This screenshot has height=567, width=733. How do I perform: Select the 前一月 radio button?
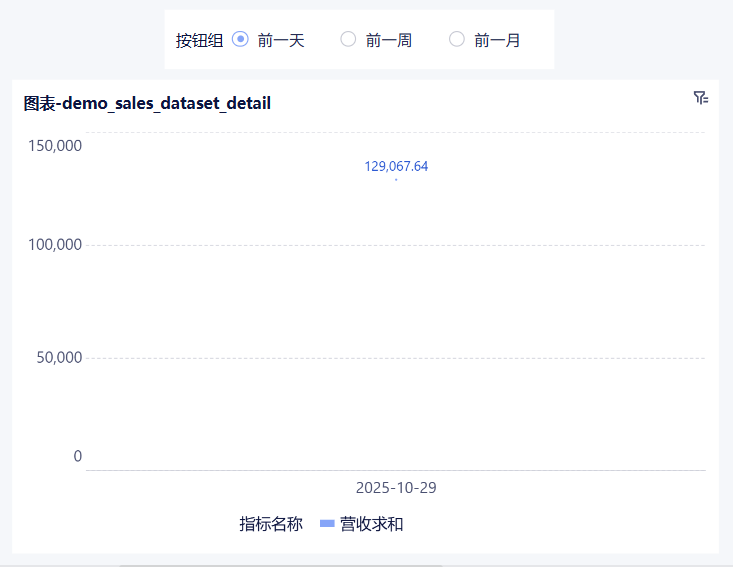pos(457,40)
